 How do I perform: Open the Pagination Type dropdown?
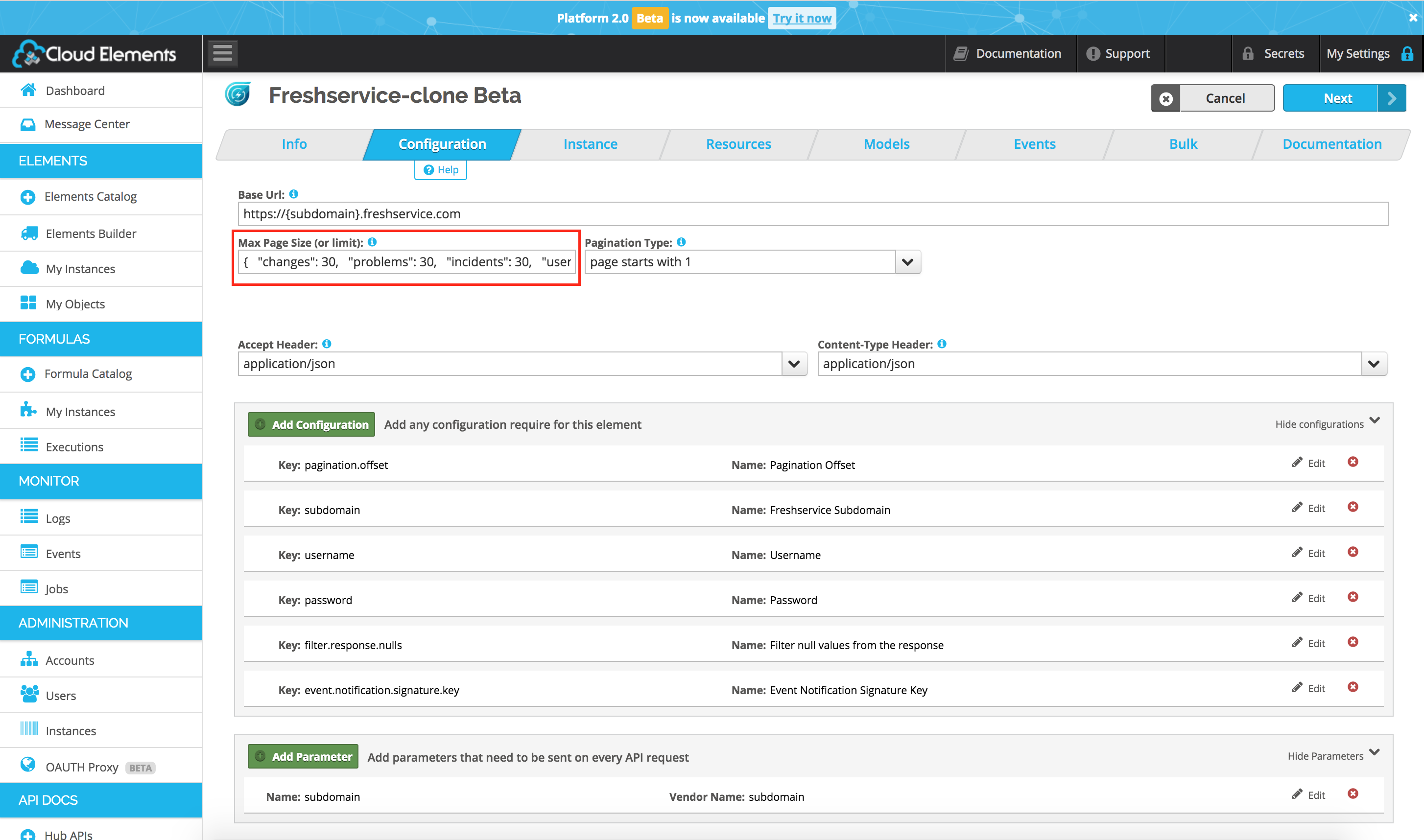point(907,262)
